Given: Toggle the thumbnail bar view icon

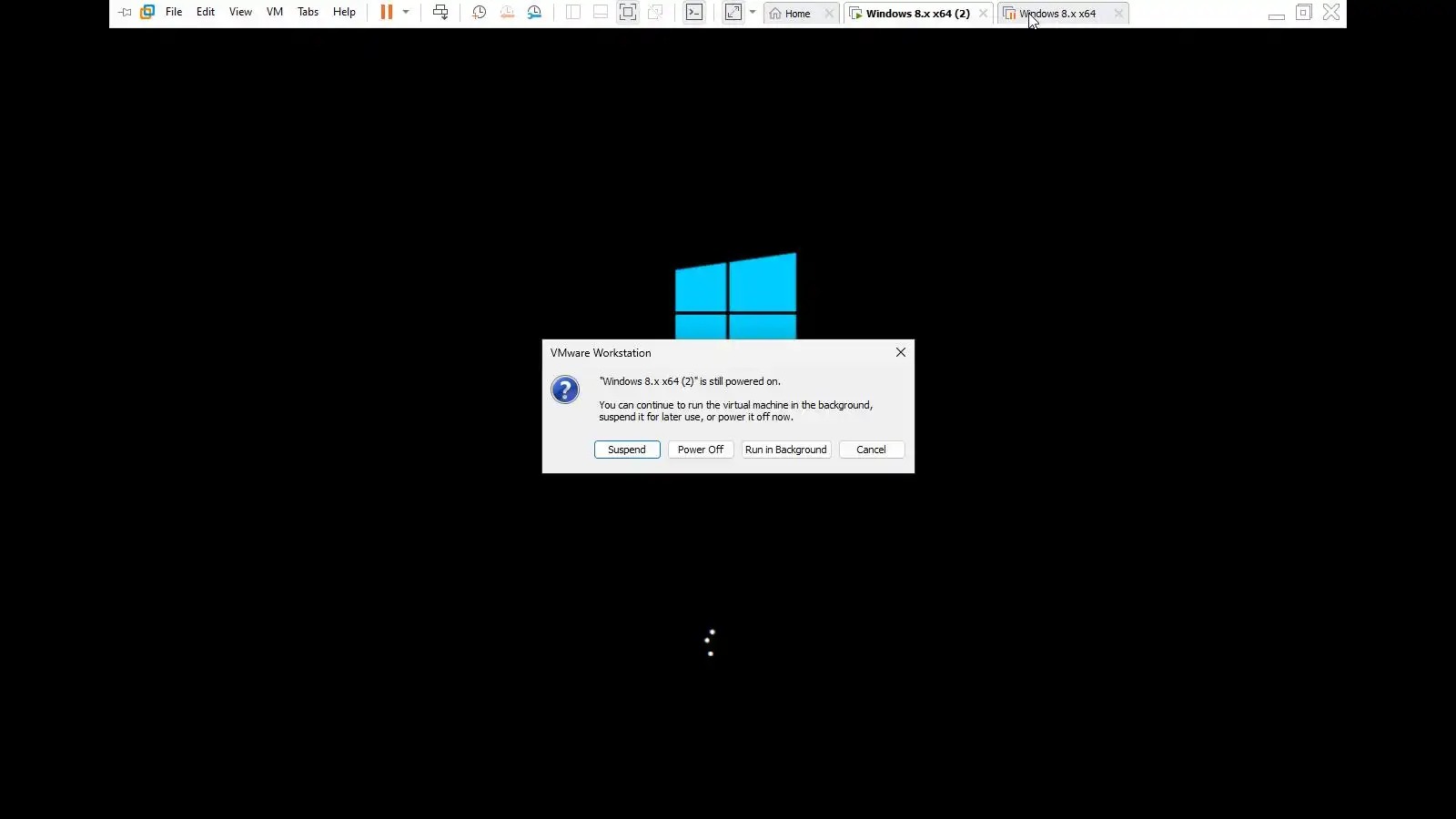Looking at the screenshot, I should pyautogui.click(x=601, y=13).
